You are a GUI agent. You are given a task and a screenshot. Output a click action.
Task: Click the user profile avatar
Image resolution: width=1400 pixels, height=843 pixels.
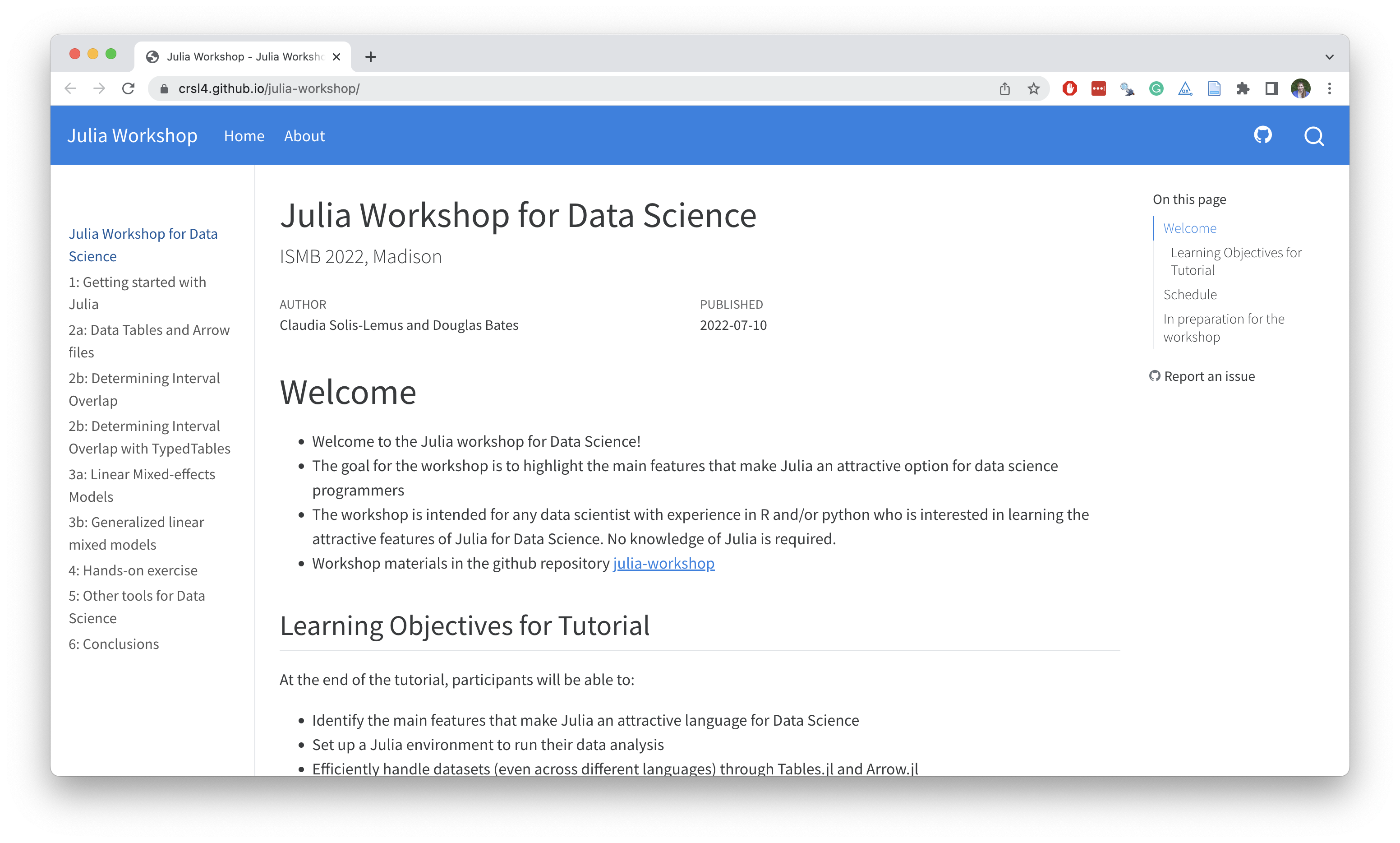tap(1301, 88)
